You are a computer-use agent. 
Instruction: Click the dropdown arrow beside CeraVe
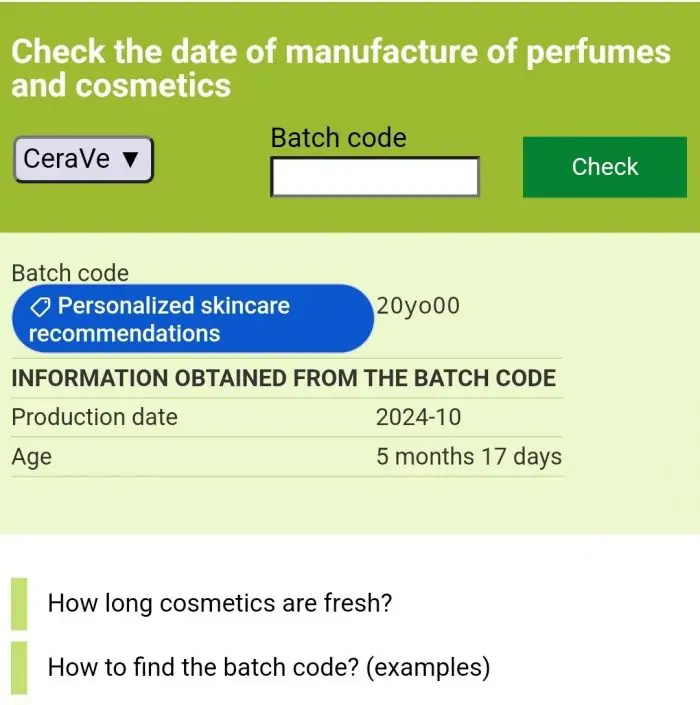131,159
